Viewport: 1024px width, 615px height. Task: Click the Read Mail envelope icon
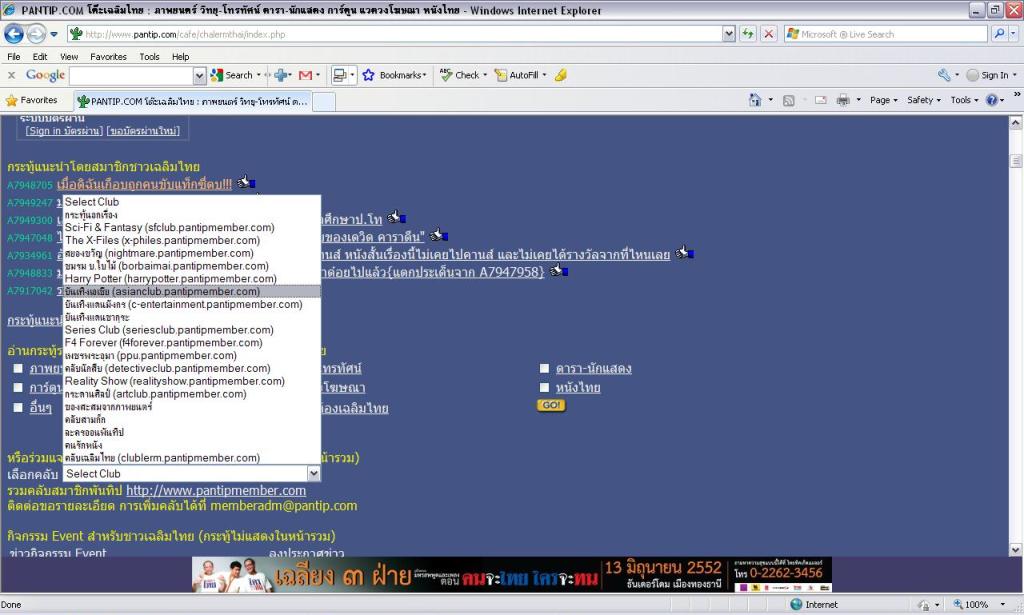(x=821, y=100)
